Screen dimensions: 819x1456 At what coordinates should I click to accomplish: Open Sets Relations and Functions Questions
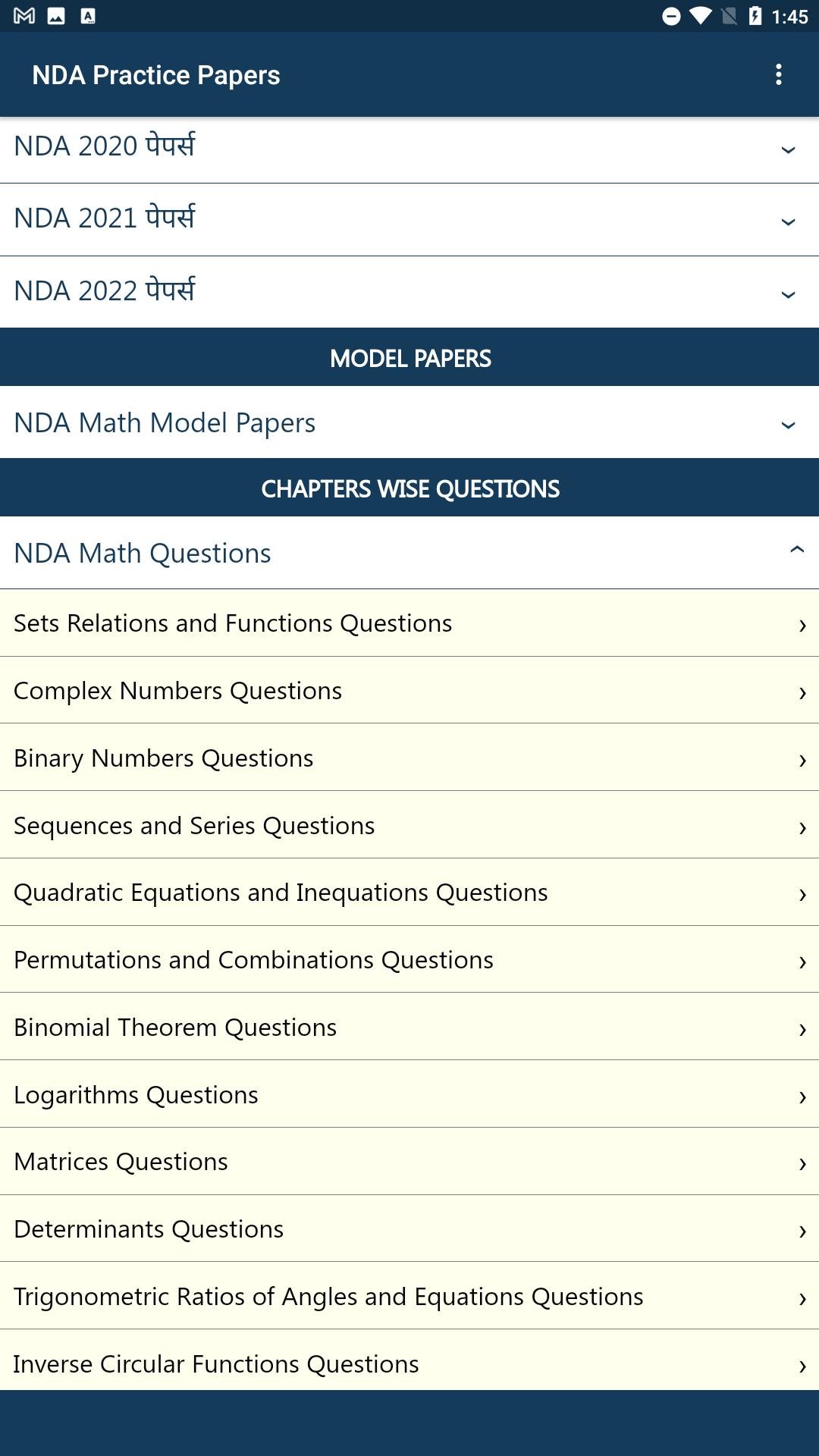pyautogui.click(x=409, y=623)
